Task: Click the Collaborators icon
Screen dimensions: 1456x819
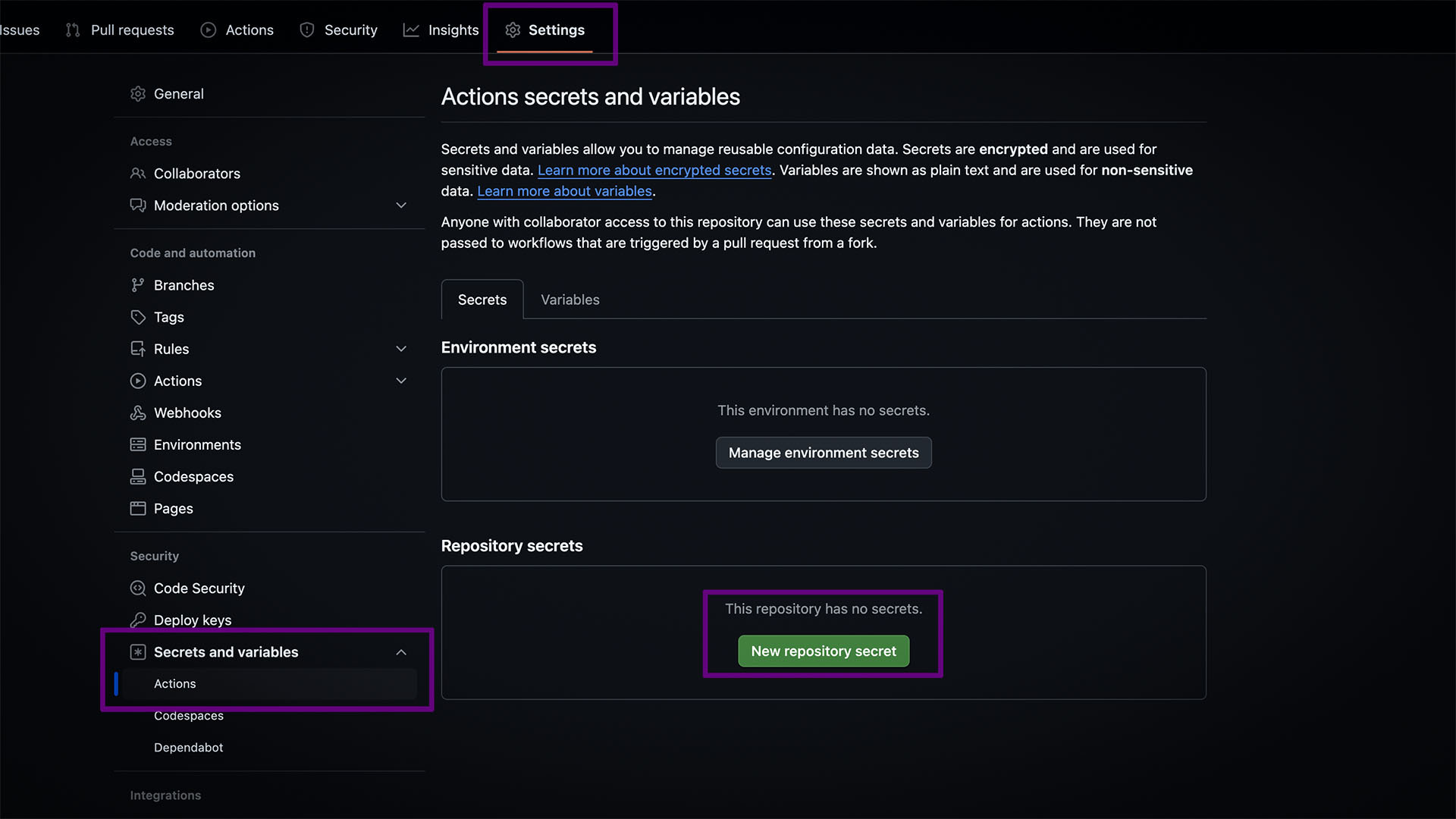Action: [137, 174]
